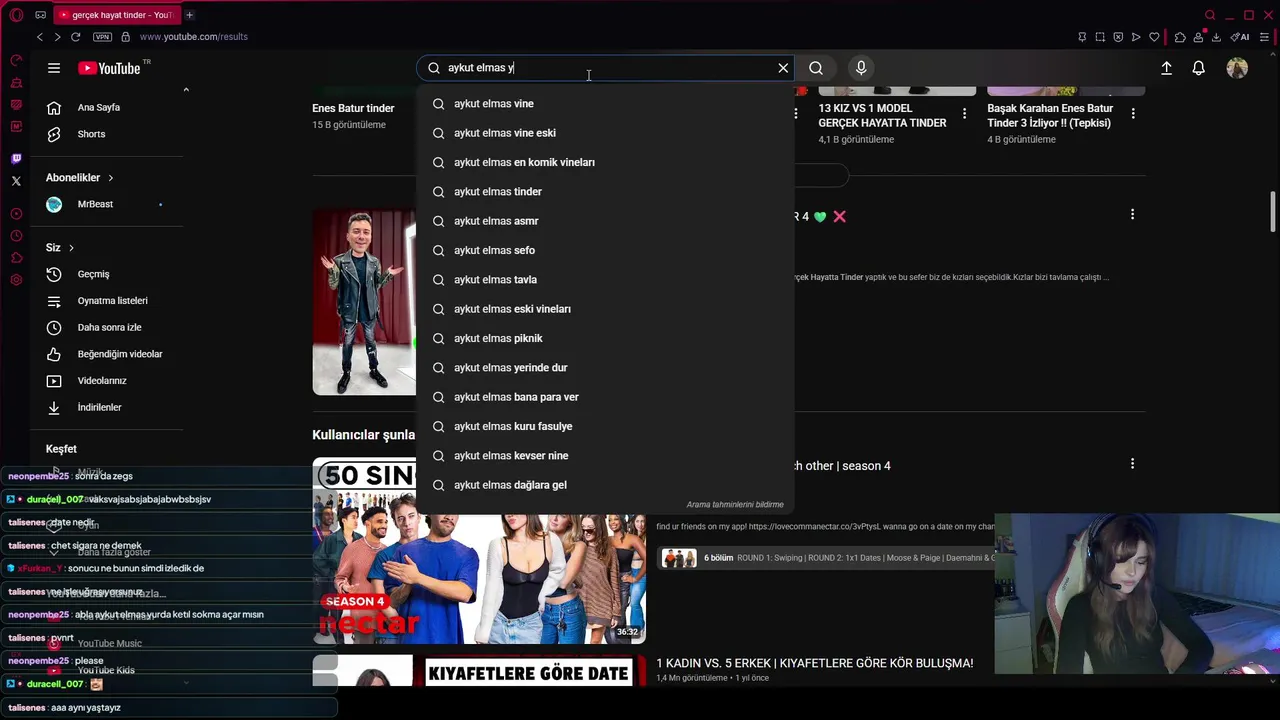Take a snapshot with the capture icon

pos(1100,37)
